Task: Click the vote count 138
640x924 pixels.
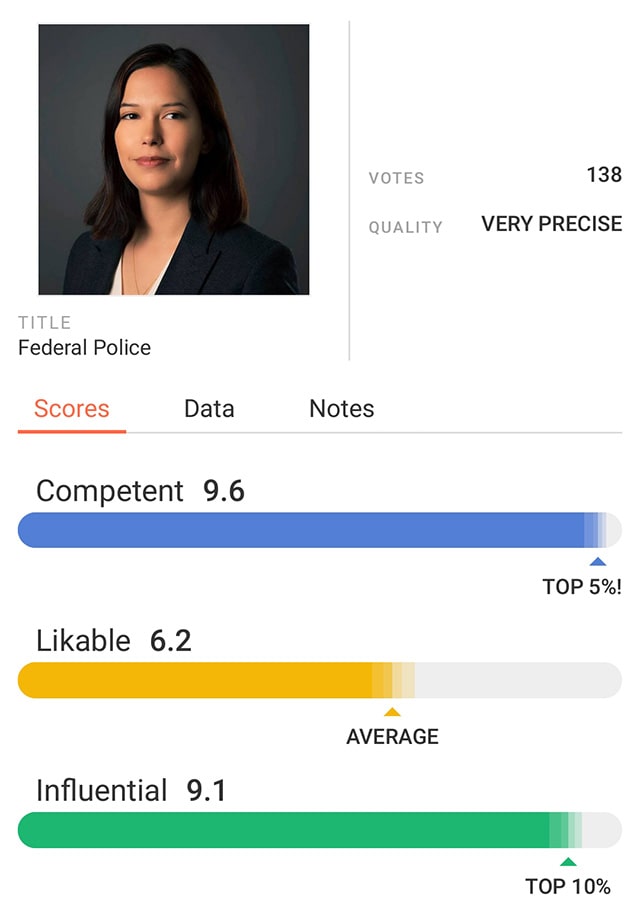Action: coord(604,175)
